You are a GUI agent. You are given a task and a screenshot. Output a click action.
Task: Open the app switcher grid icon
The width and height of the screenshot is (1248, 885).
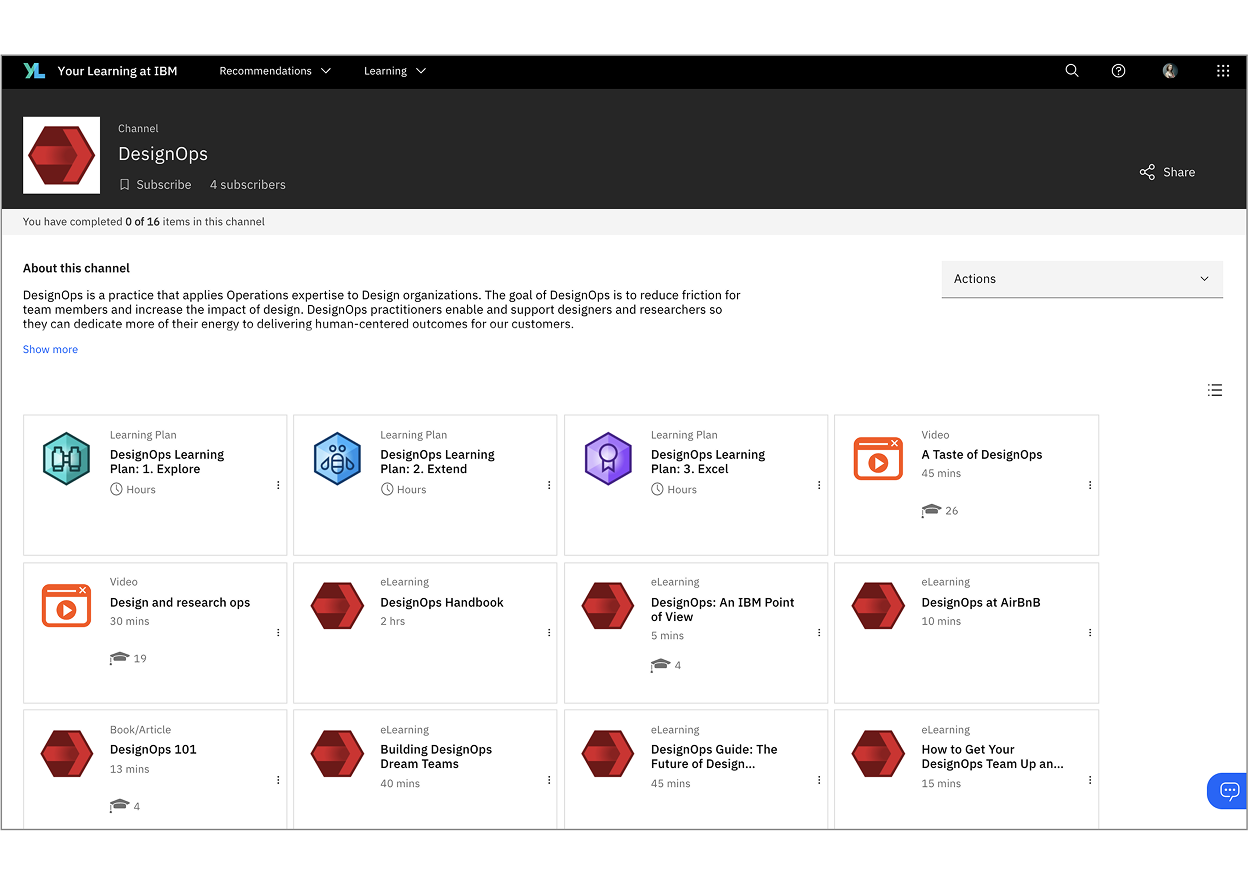[x=1223, y=71]
